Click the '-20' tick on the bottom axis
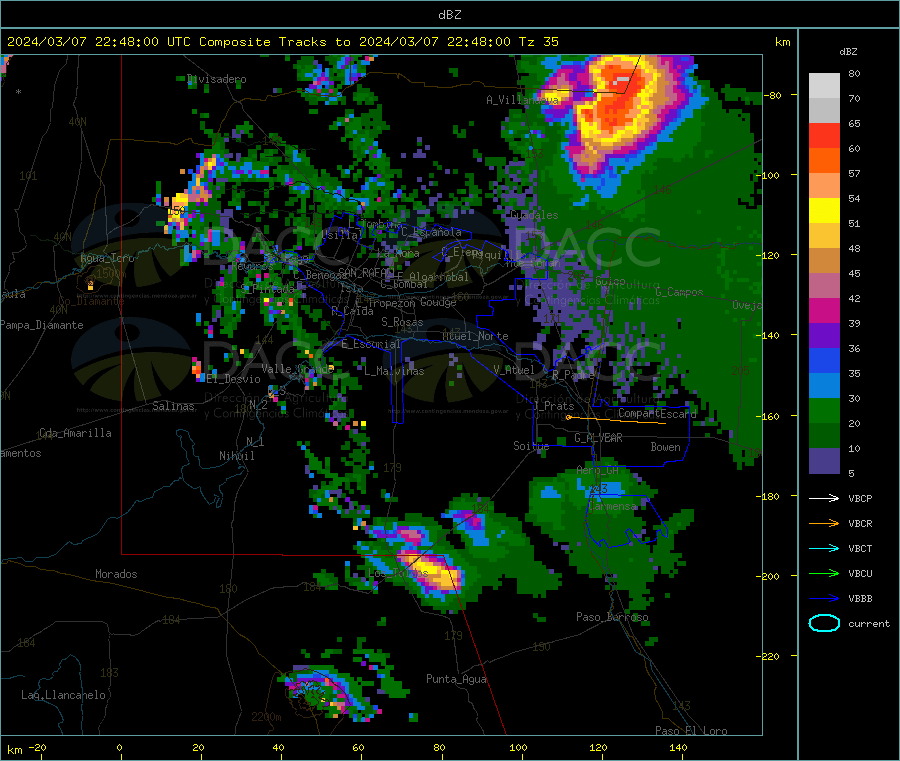Viewport: 900px width, 761px height. point(37,747)
